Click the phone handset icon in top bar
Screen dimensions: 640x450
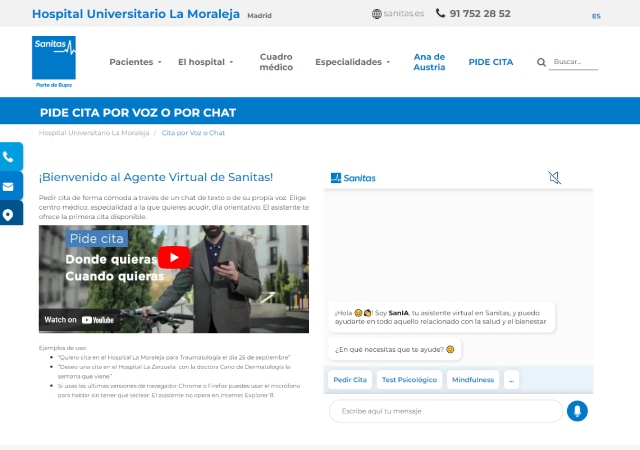440,13
